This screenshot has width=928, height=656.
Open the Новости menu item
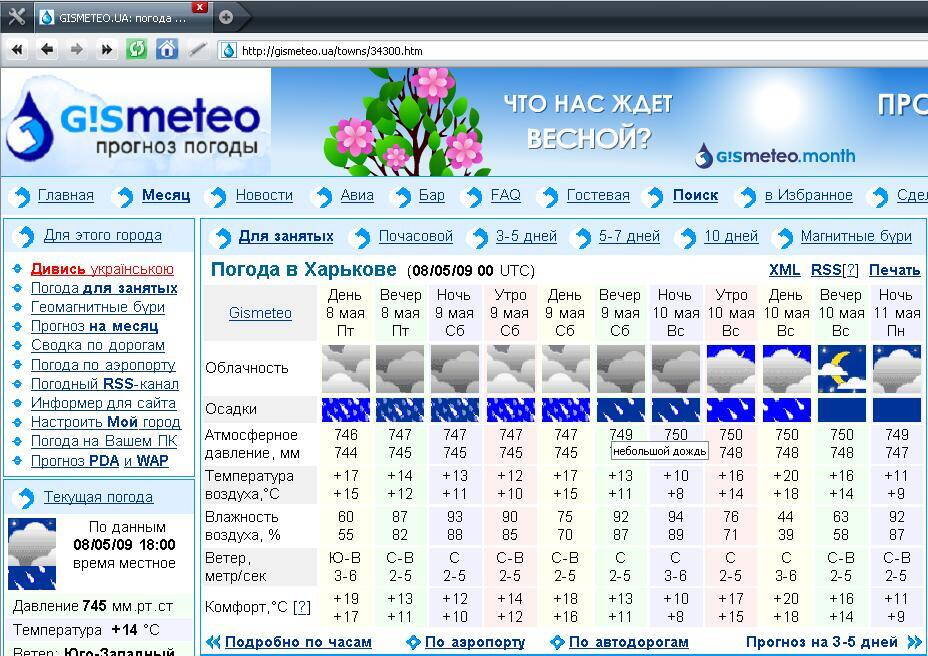point(264,195)
